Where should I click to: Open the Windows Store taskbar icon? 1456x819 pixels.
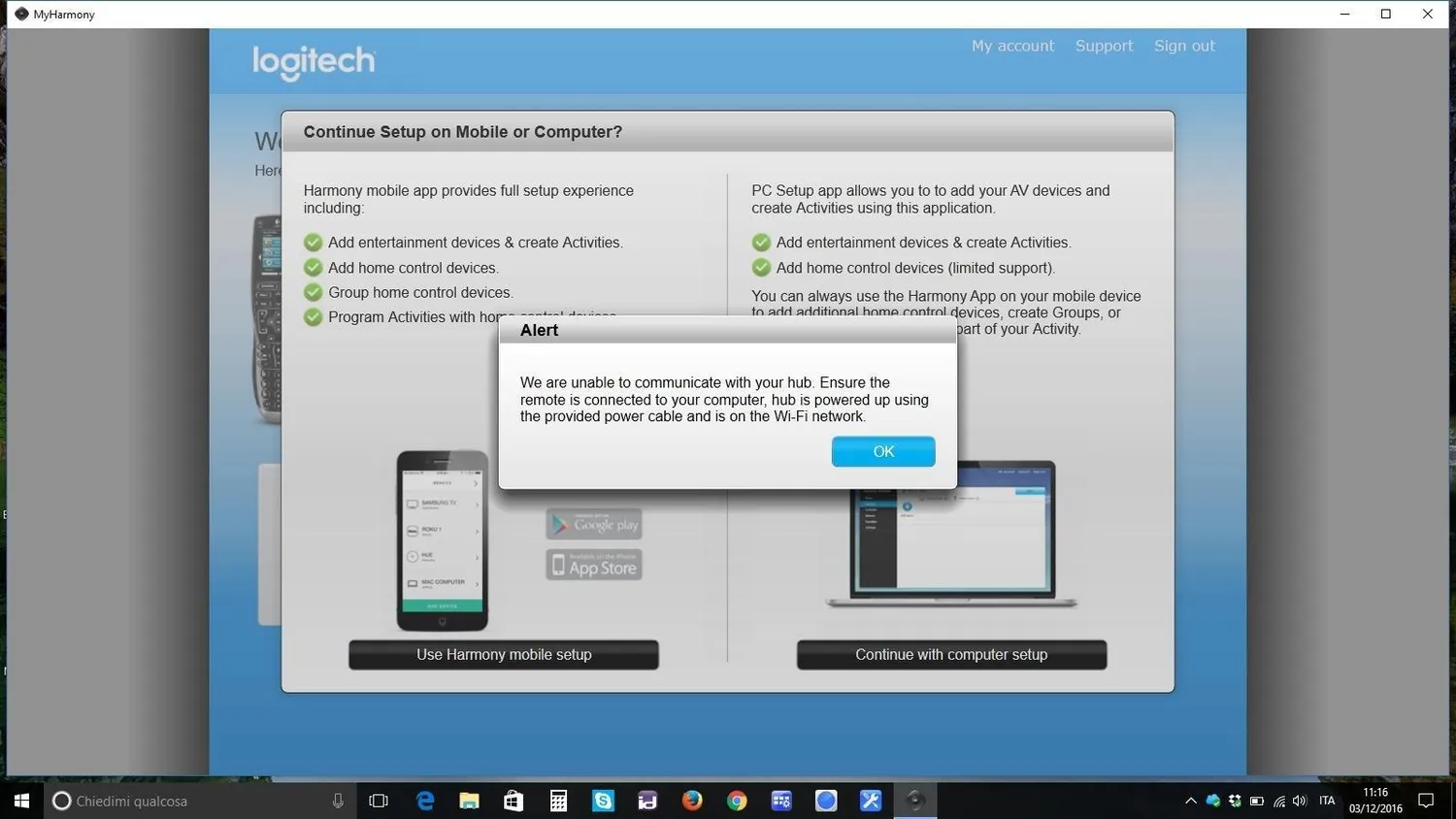513,801
